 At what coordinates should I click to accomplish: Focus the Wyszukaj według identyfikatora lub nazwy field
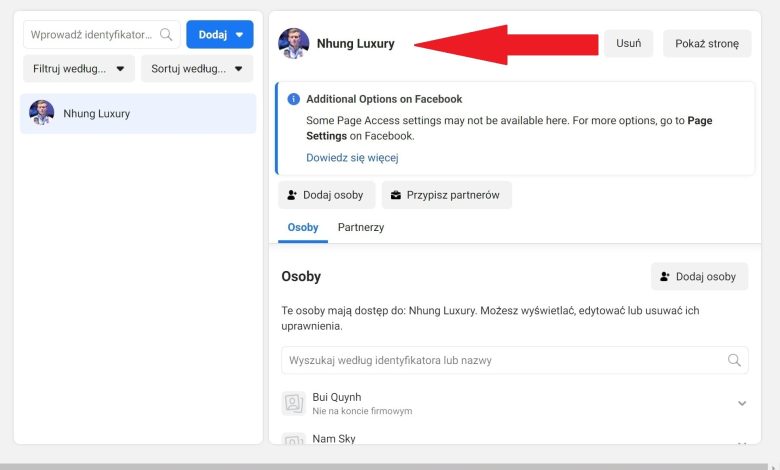[514, 360]
